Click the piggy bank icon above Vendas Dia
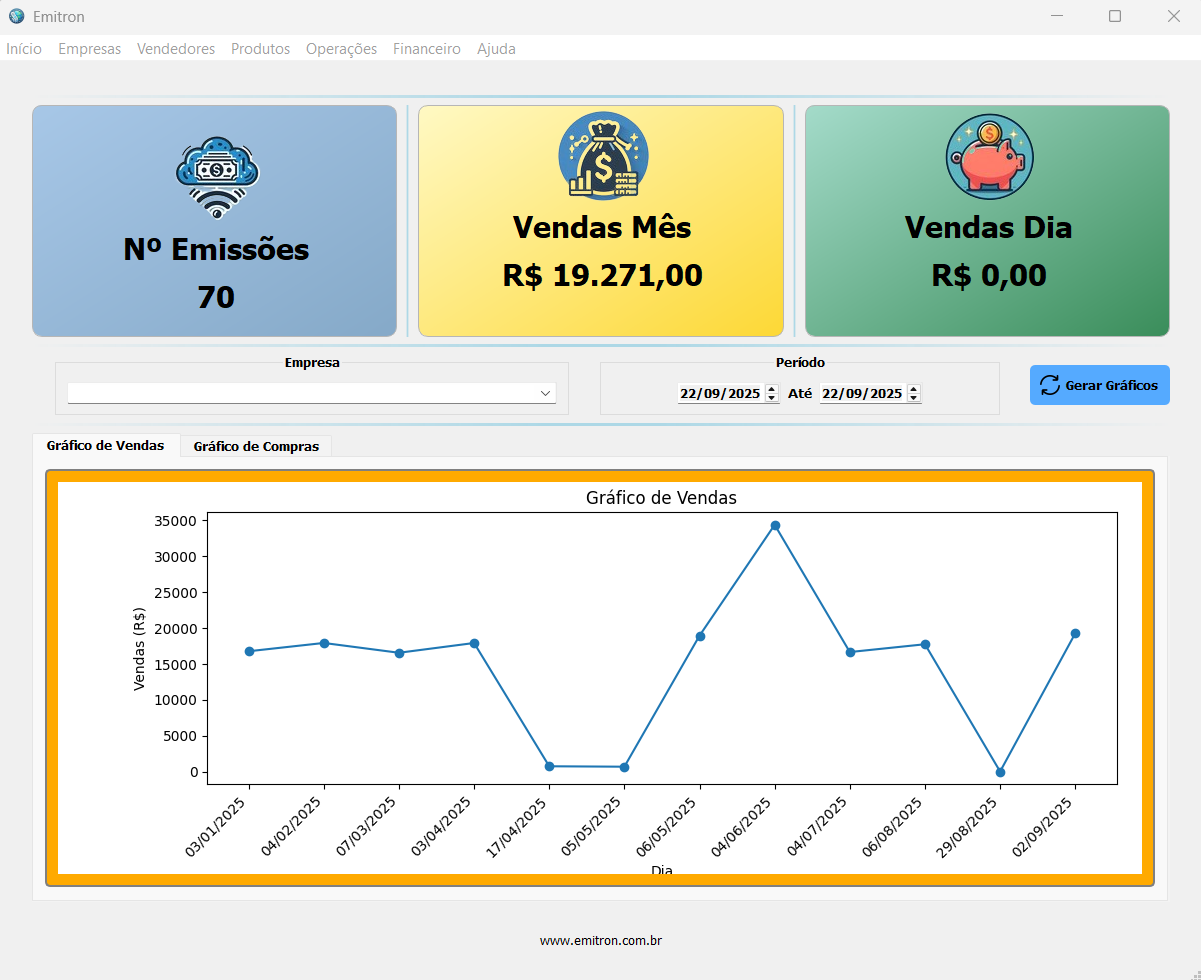 pyautogui.click(x=988, y=156)
